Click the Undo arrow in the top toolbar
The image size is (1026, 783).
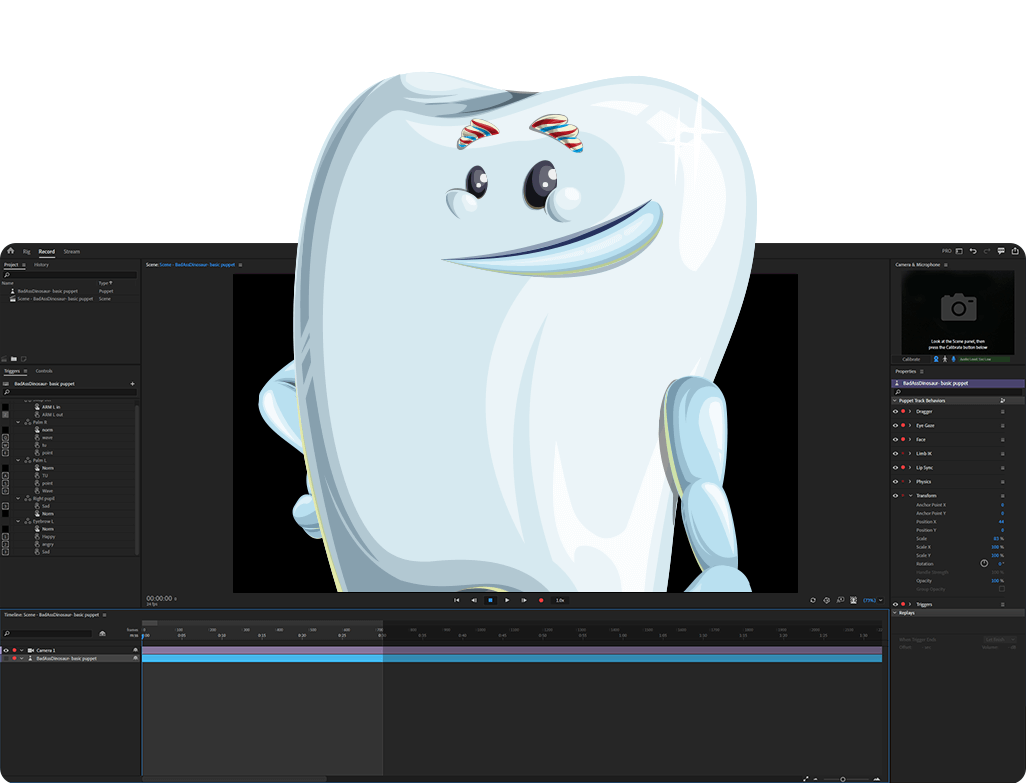point(974,251)
